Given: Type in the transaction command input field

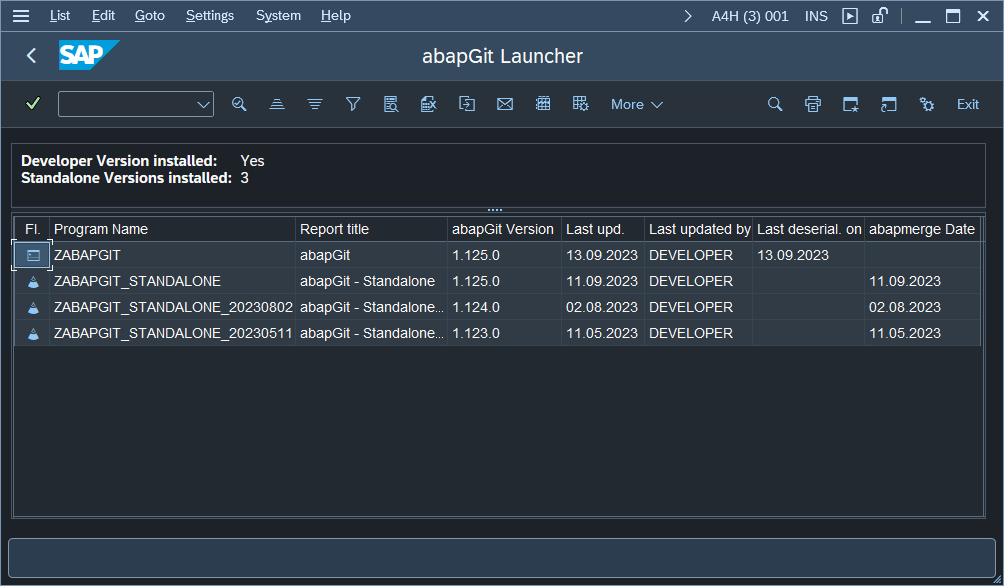Looking at the screenshot, I should [x=125, y=104].
